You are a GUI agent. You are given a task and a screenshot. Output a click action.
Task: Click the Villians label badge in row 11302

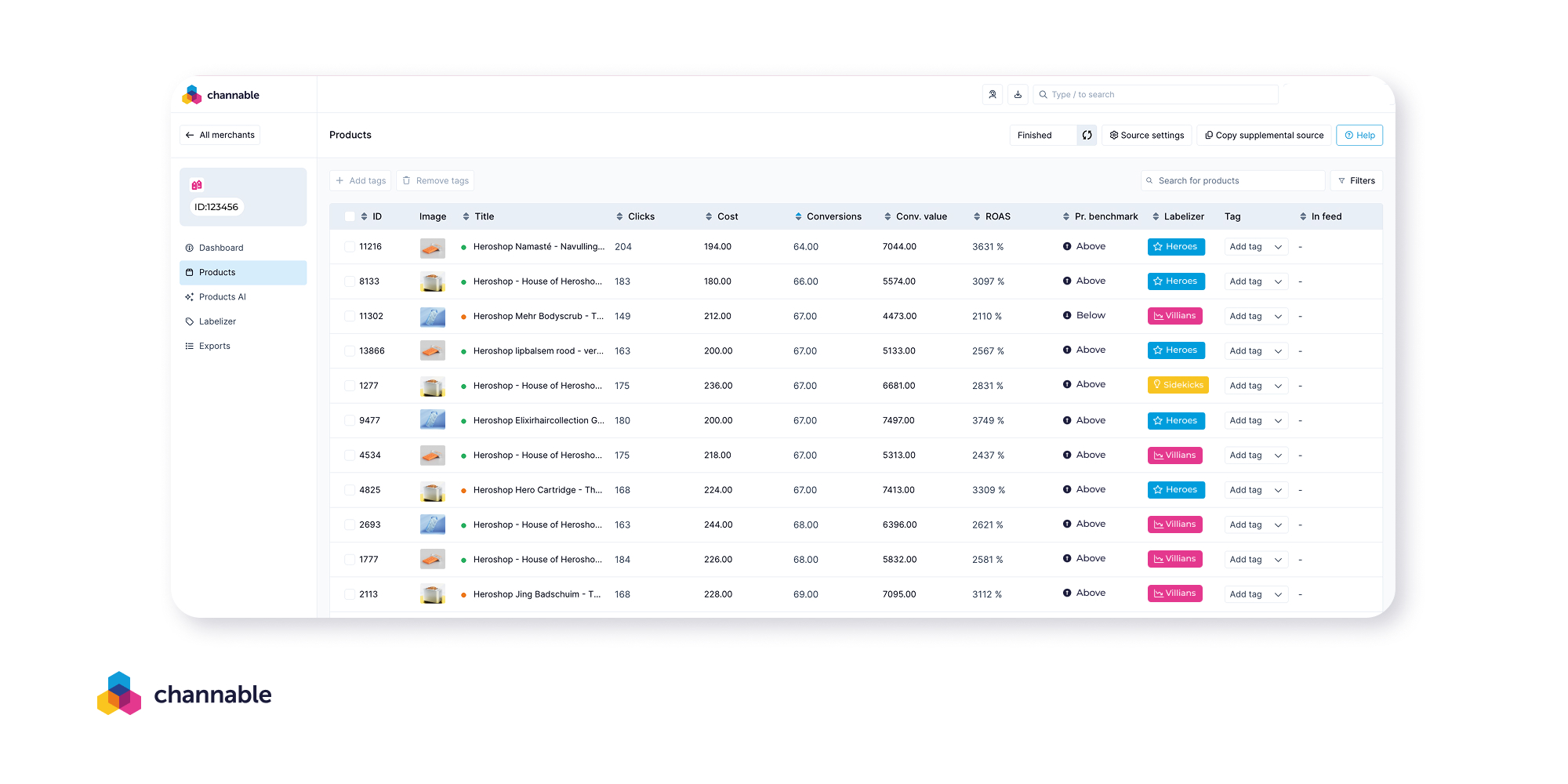(1175, 316)
